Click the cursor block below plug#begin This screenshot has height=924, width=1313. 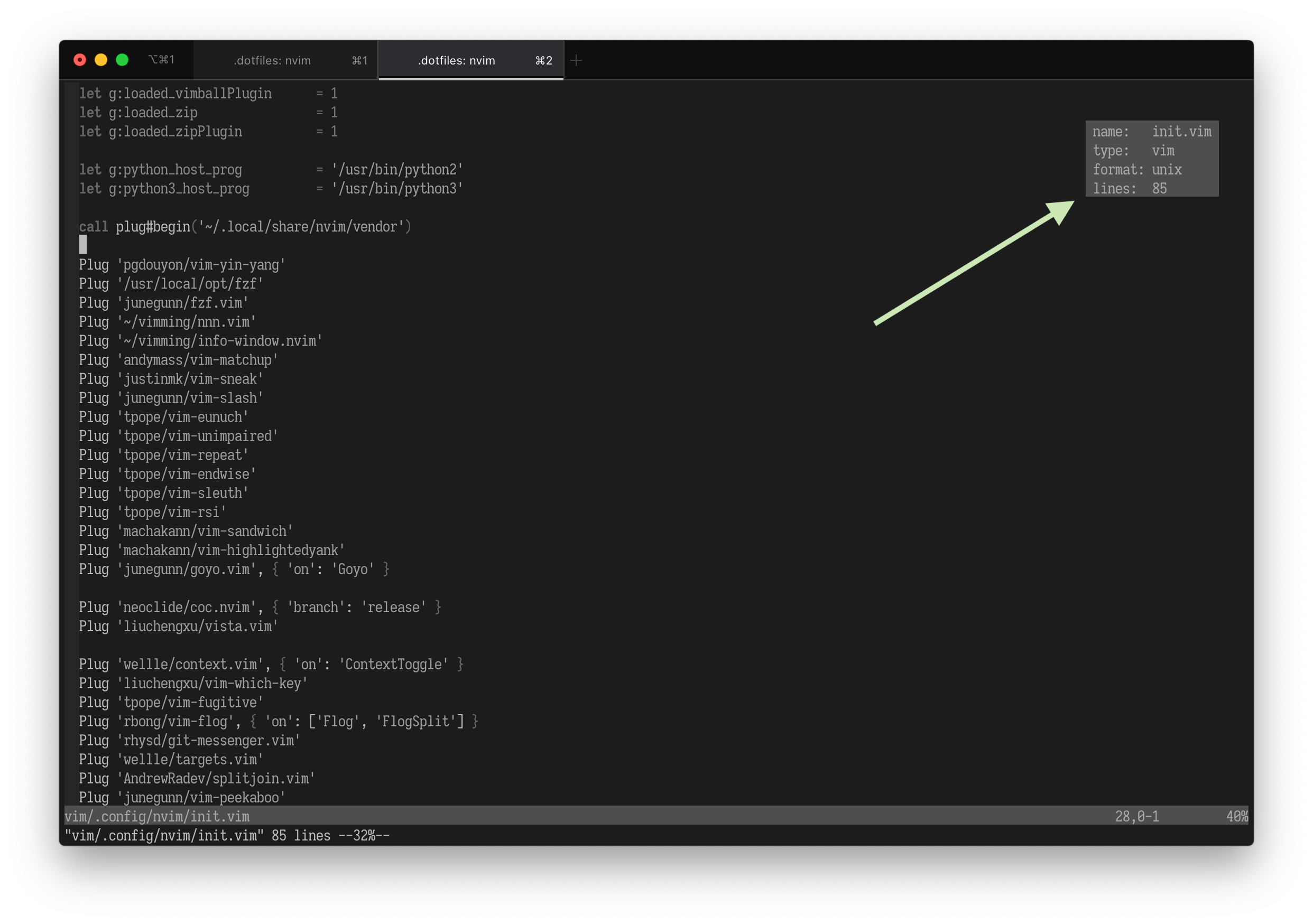(x=83, y=245)
